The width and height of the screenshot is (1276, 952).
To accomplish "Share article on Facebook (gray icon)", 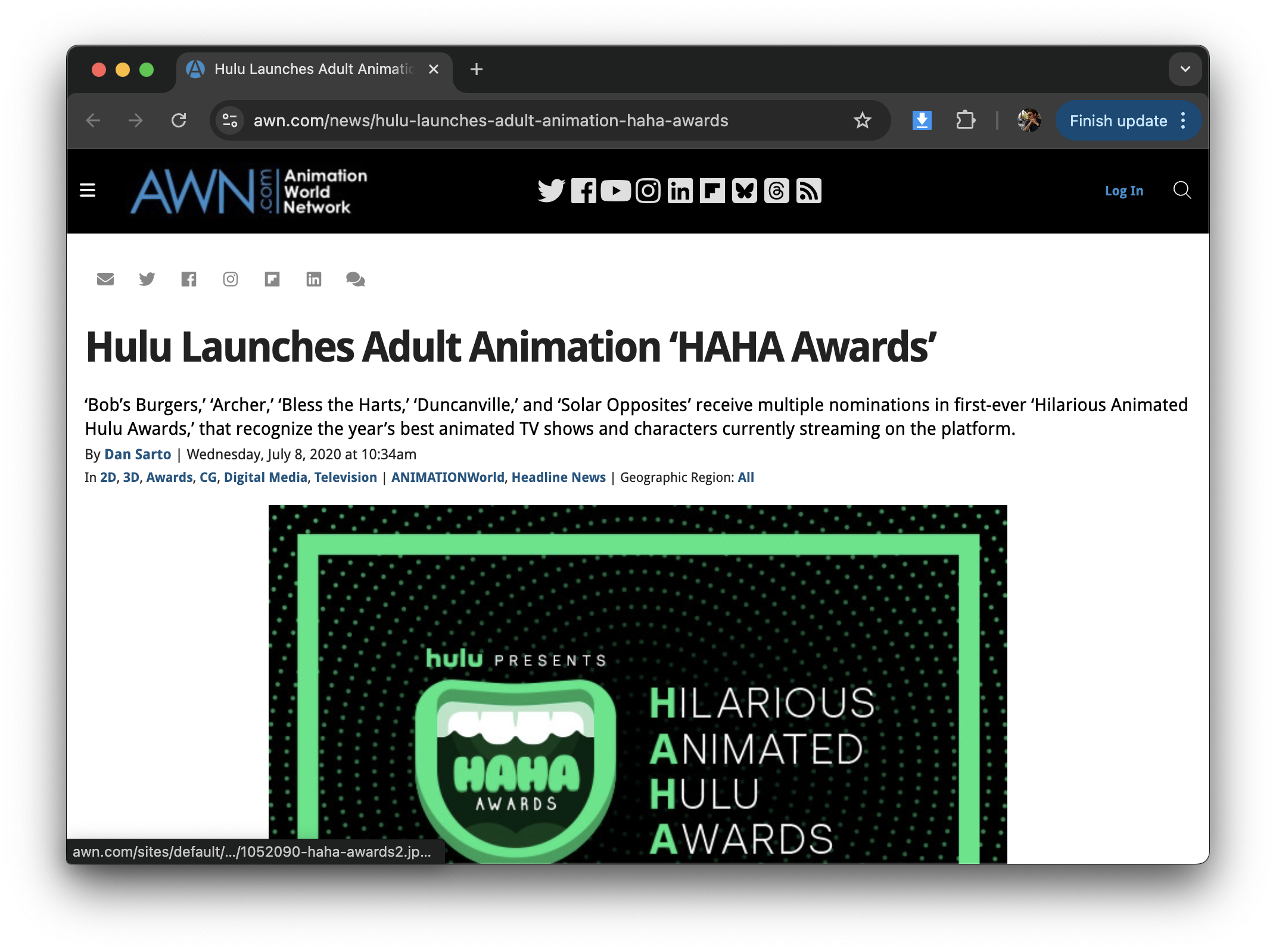I will [189, 279].
